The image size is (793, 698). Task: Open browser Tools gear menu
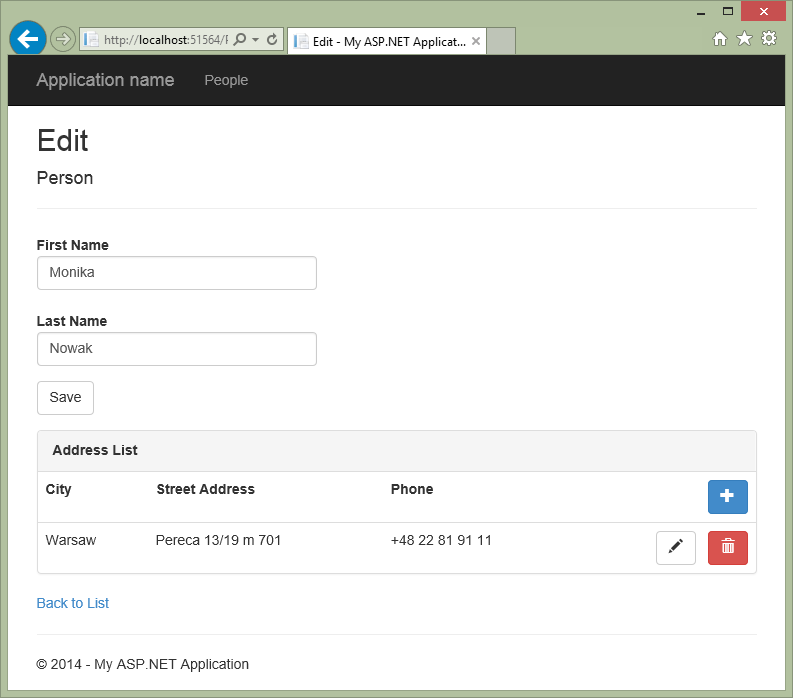(x=768, y=39)
